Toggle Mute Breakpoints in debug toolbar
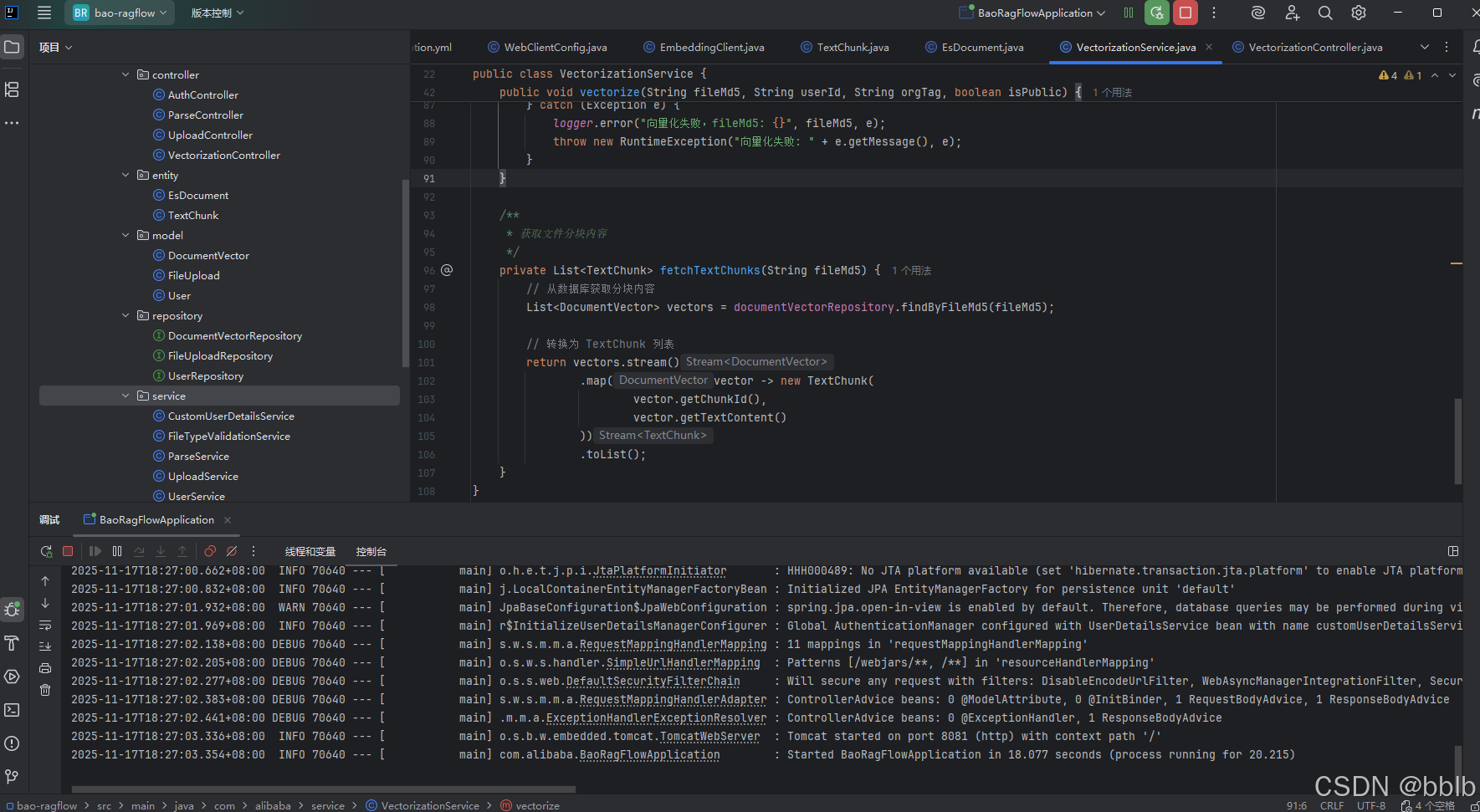Viewport: 1480px width, 812px height. point(232,551)
